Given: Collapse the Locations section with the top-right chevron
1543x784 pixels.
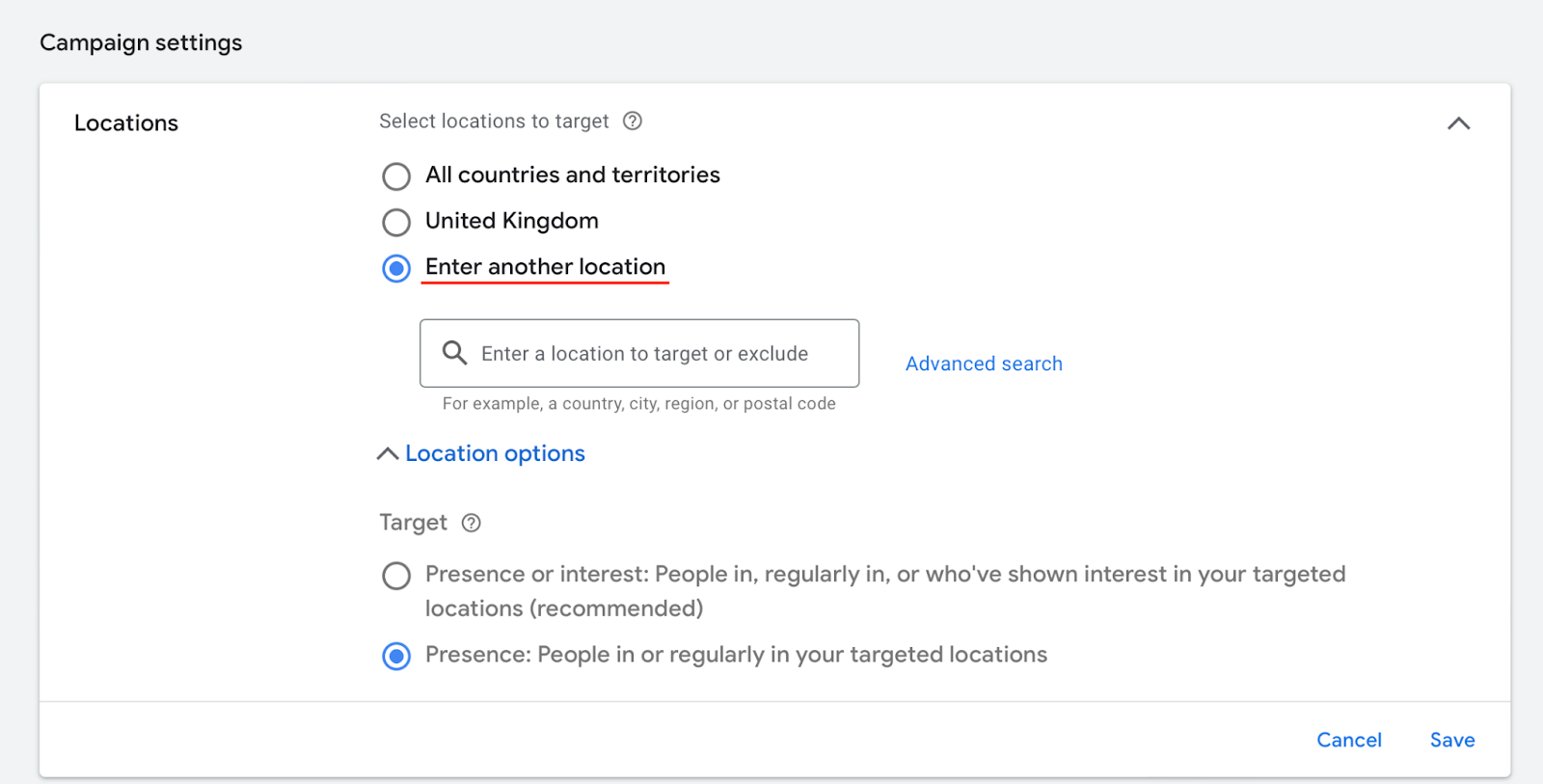Looking at the screenshot, I should [1458, 123].
